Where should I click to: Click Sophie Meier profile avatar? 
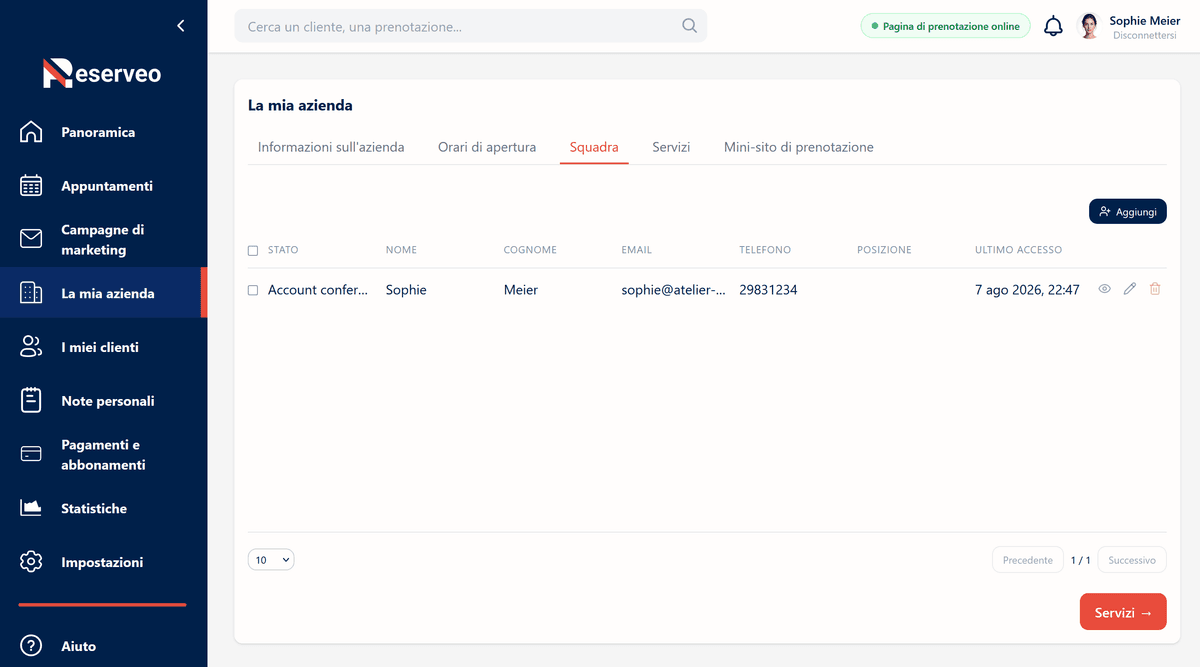coord(1089,26)
